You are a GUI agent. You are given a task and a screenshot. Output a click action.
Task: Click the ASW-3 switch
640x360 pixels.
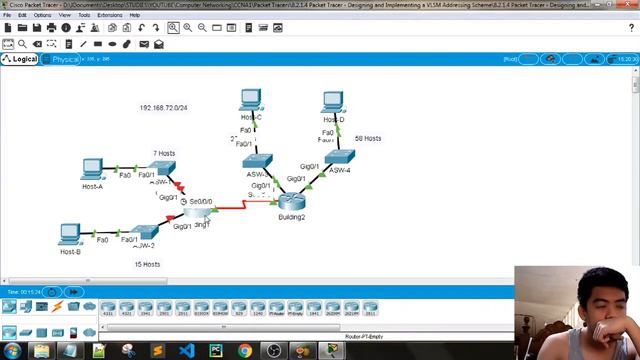(258, 161)
